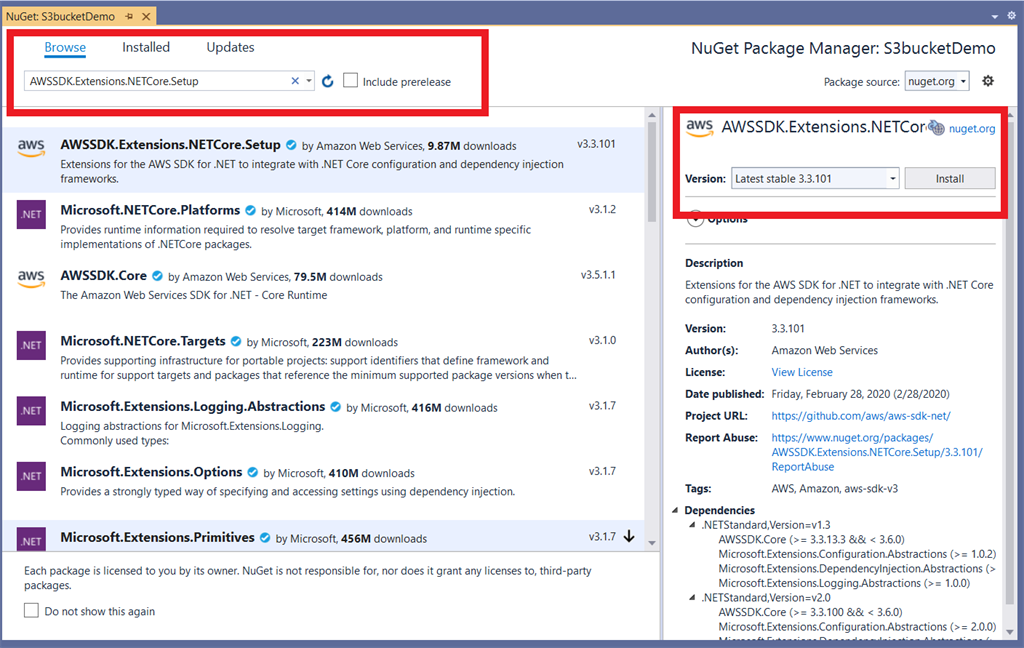1024x648 pixels.
Task: Switch to the Updates tab
Action: 230,47
